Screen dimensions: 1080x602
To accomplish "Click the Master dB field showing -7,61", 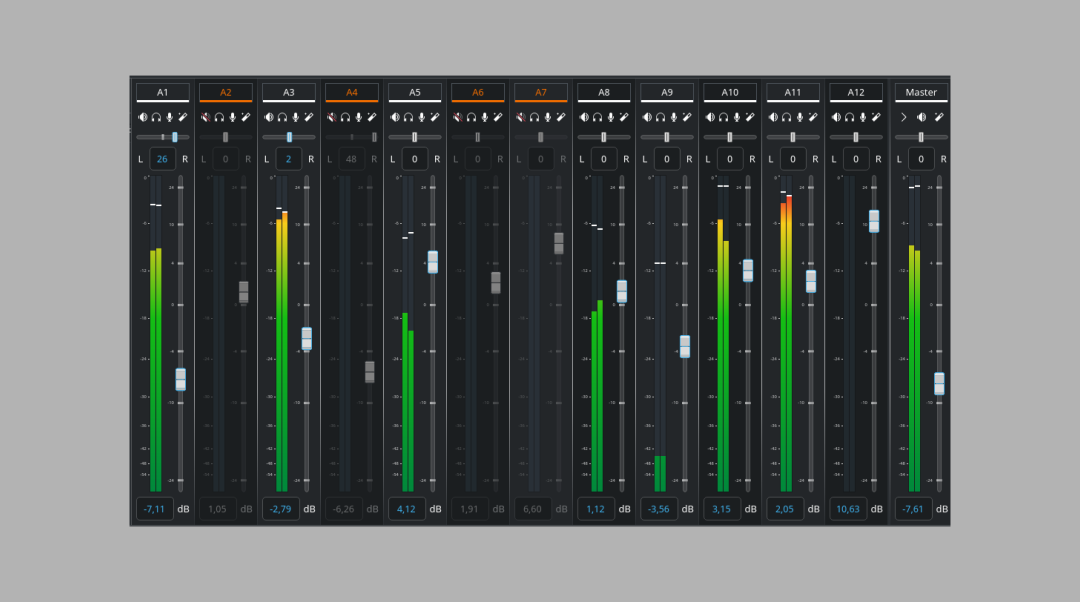I will coord(910,509).
